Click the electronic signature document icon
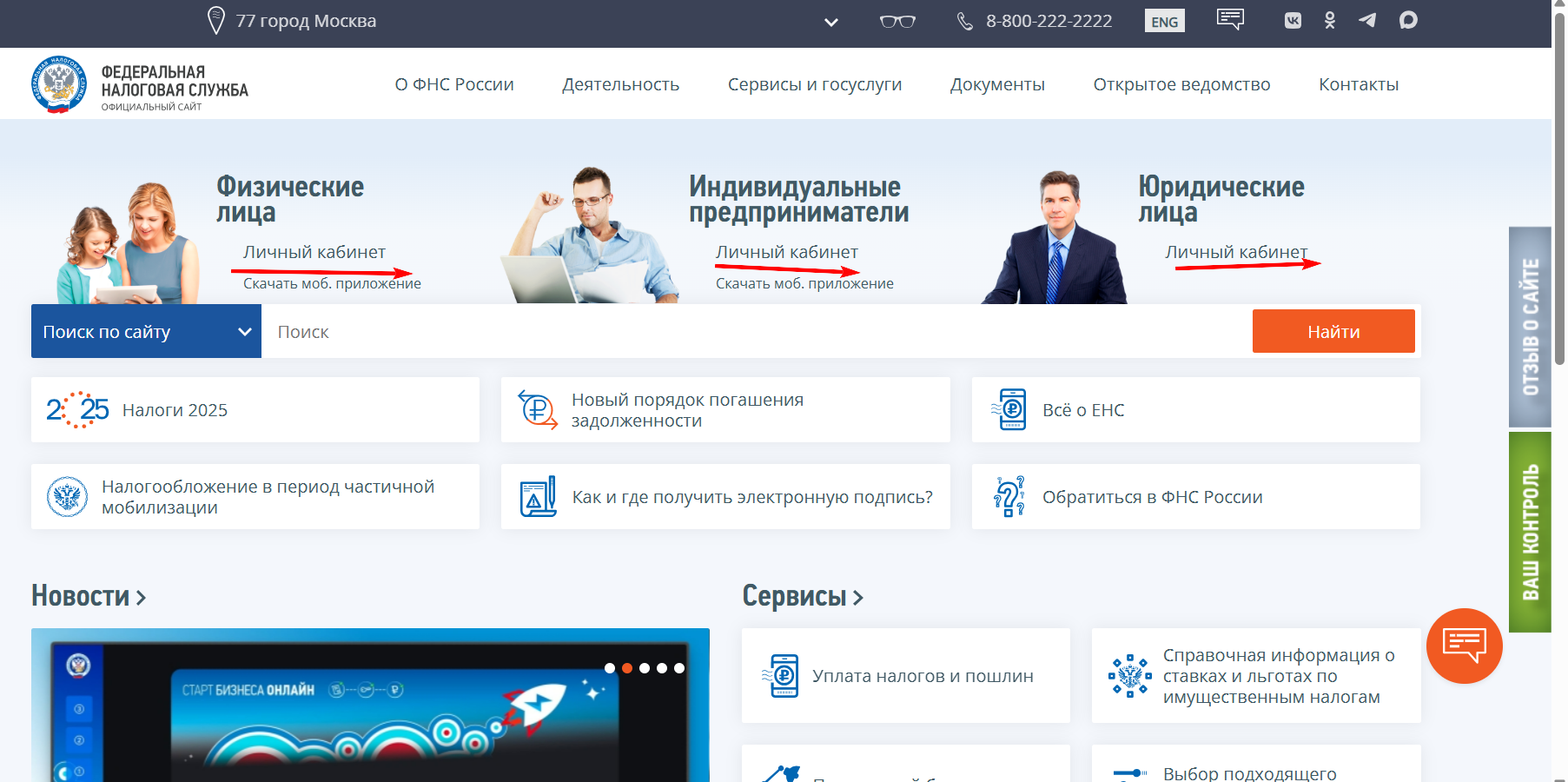Viewport: 1568px width, 782px height. pos(538,497)
